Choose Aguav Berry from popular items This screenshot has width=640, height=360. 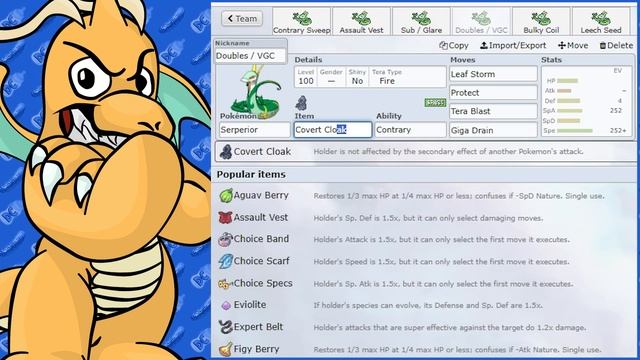(x=426, y=196)
